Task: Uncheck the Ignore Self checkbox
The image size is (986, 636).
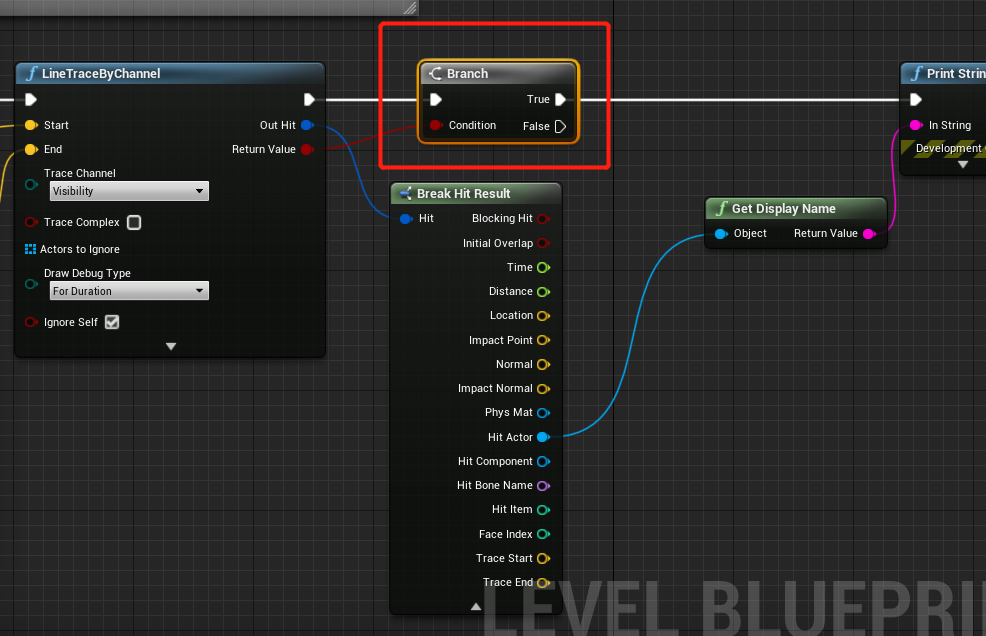Action: pos(112,322)
